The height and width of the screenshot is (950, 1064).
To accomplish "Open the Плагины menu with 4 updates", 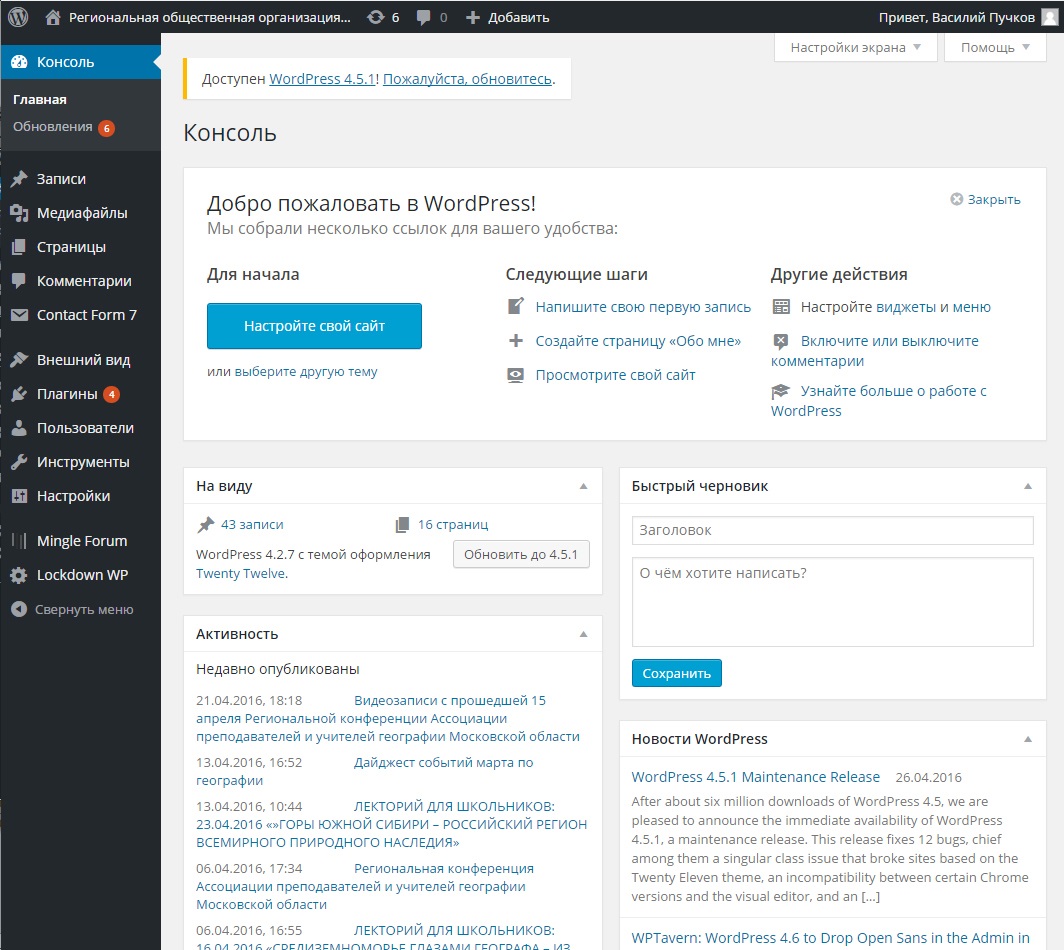I will click(67, 394).
